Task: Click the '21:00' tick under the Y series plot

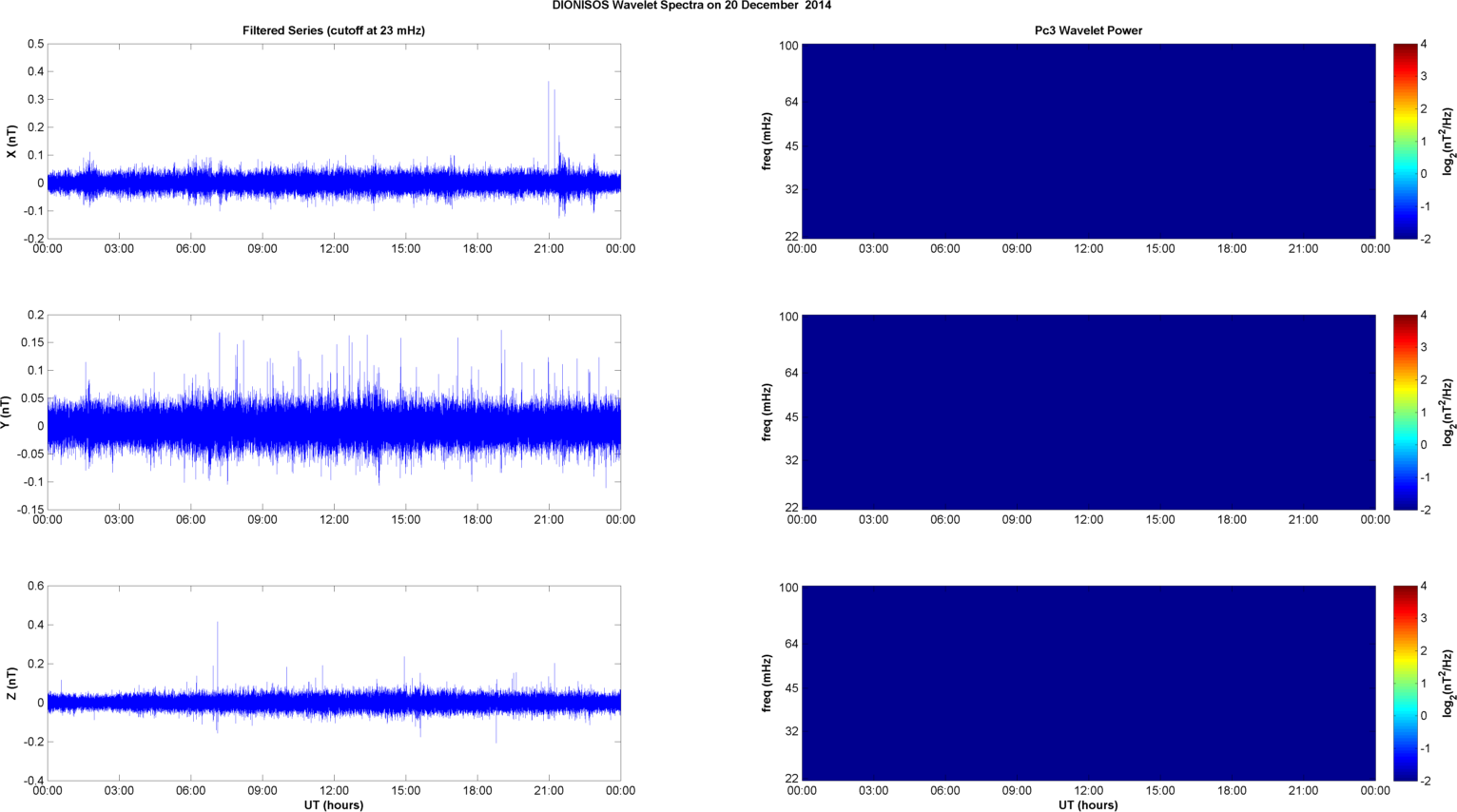Action: 549,520
